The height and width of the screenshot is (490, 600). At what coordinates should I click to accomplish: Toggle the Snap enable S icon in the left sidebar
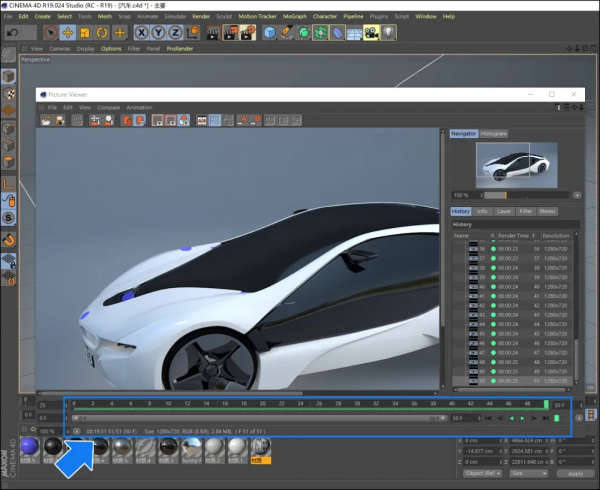8,217
